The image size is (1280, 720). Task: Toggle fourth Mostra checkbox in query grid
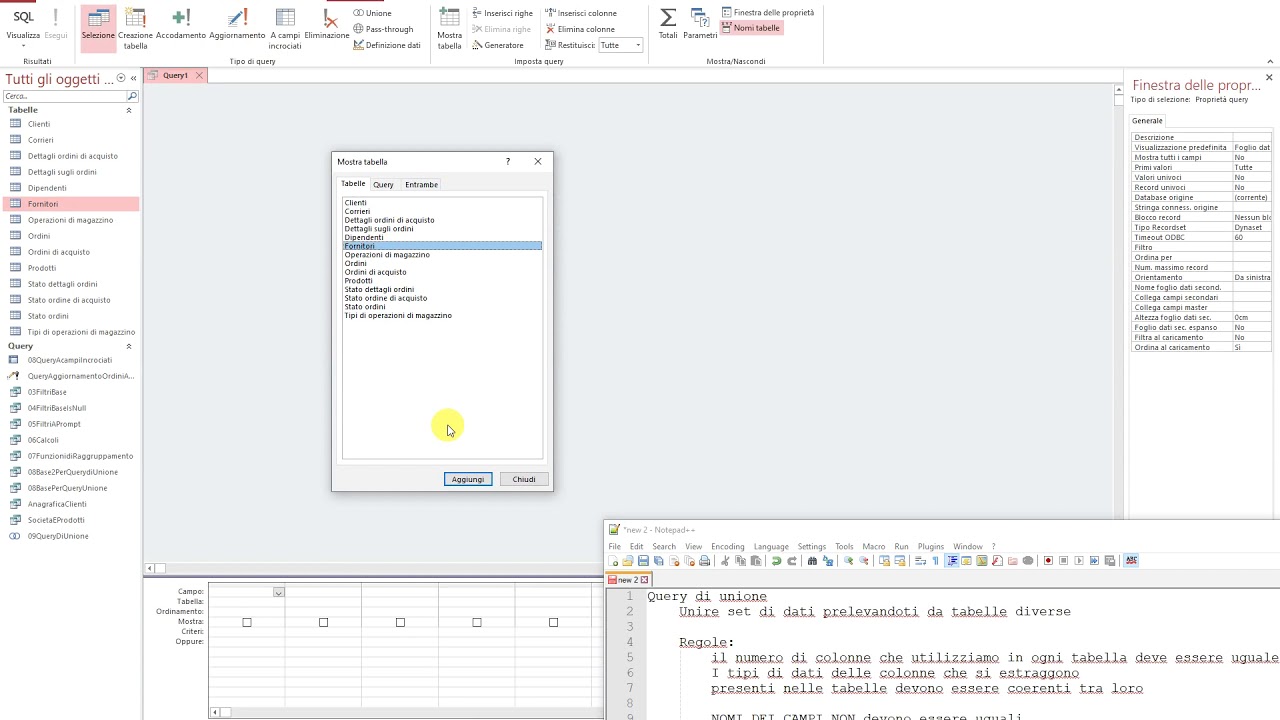[477, 622]
